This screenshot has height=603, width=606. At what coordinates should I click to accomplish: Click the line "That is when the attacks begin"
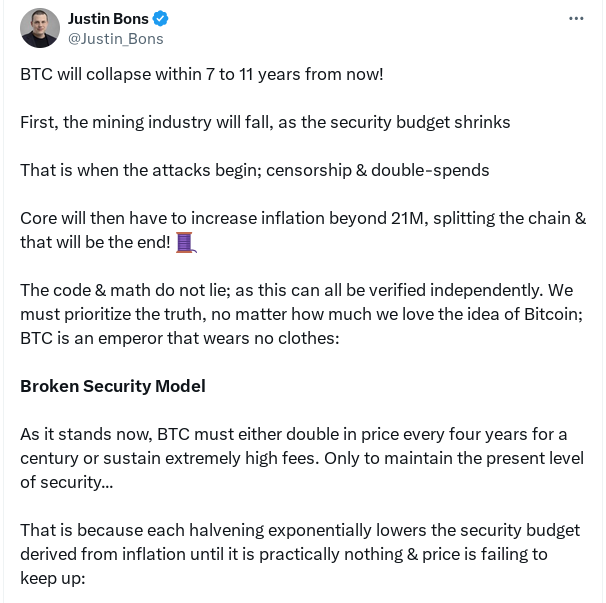[x=254, y=170]
